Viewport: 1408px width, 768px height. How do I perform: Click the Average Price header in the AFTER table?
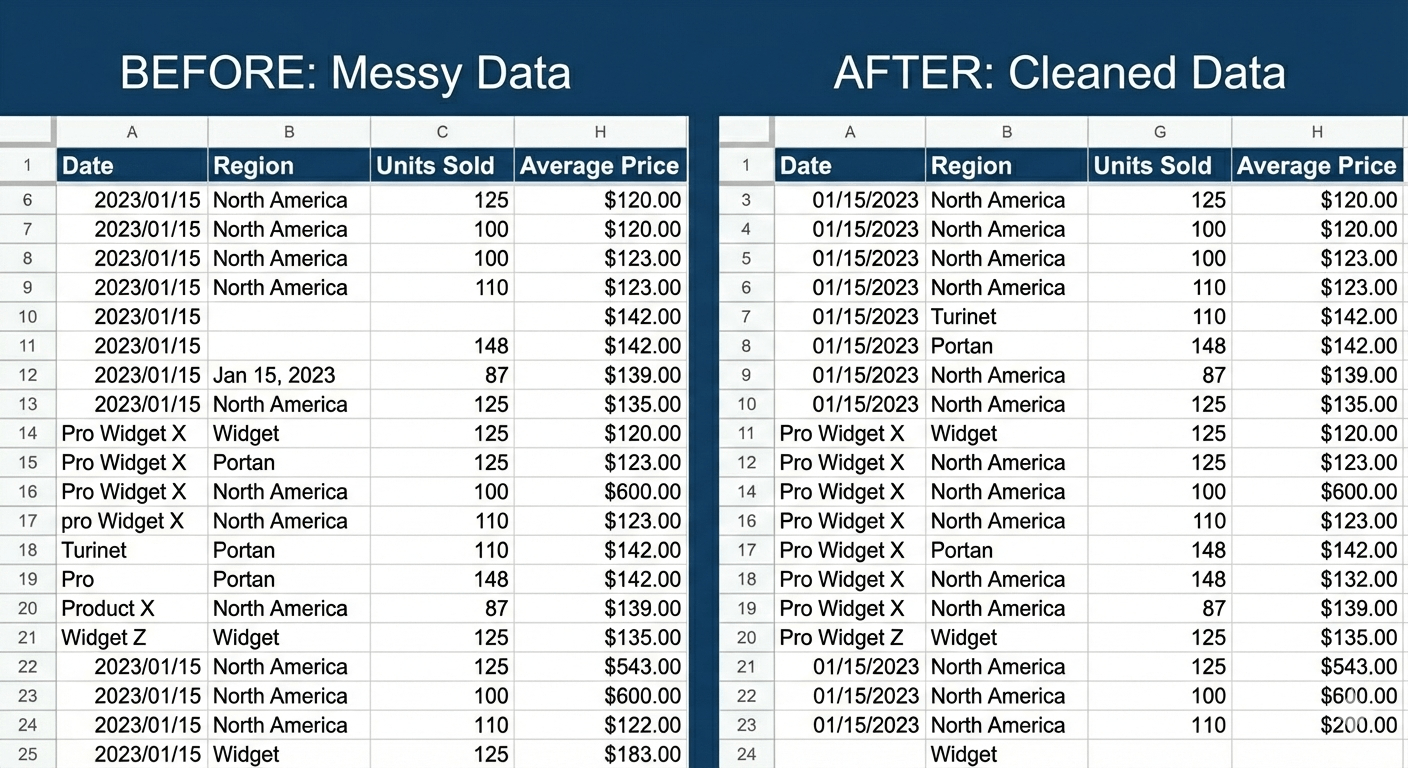tap(1316, 165)
